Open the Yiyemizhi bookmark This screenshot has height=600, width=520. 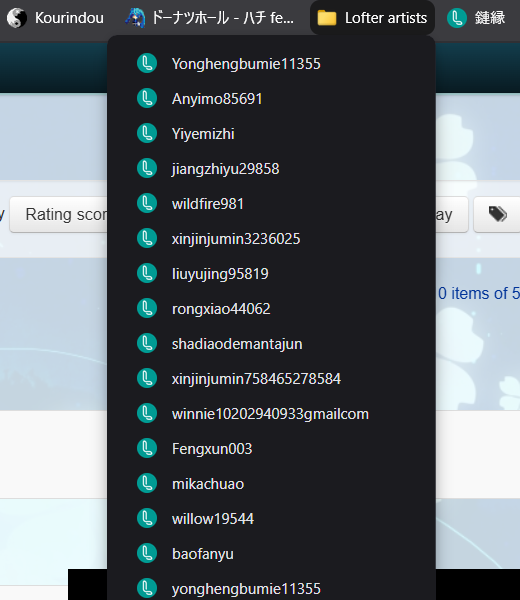(x=271, y=134)
